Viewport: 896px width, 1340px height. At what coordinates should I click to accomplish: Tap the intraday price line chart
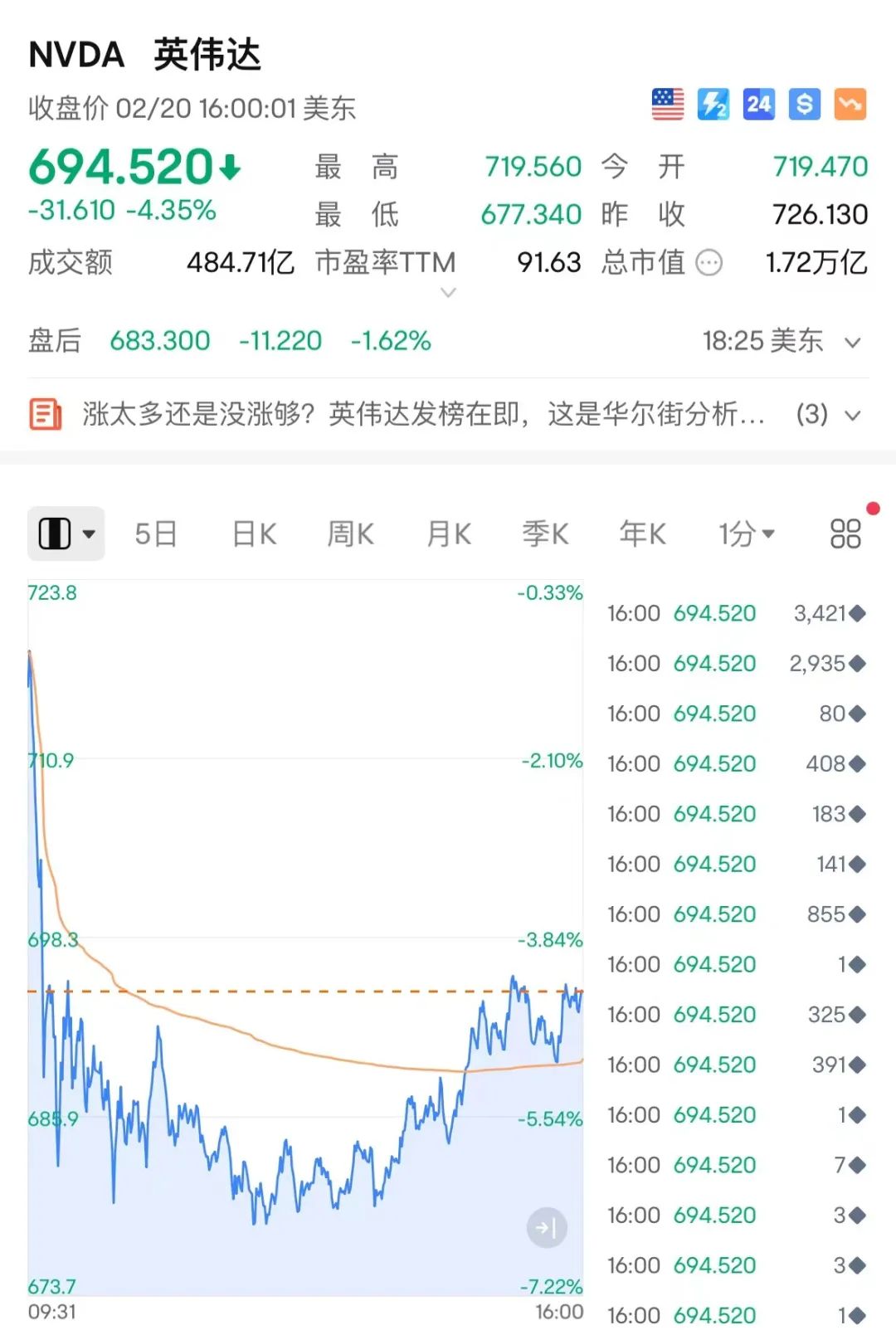click(x=305, y=938)
